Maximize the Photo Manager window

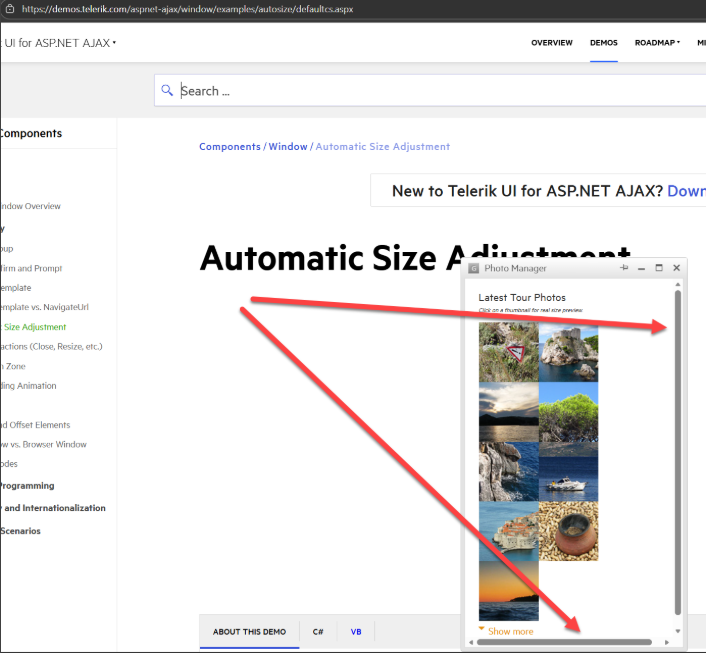click(x=659, y=268)
